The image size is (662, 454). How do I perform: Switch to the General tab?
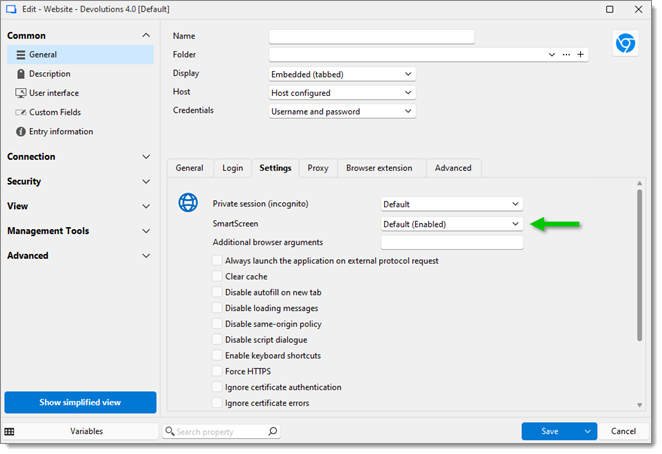pos(190,168)
